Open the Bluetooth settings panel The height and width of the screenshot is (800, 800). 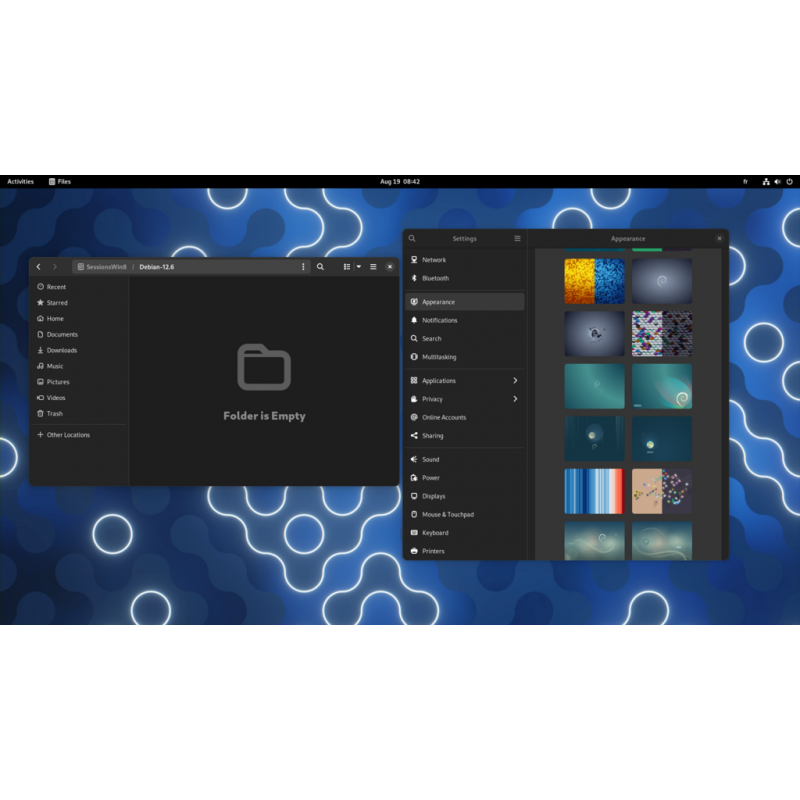click(435, 278)
